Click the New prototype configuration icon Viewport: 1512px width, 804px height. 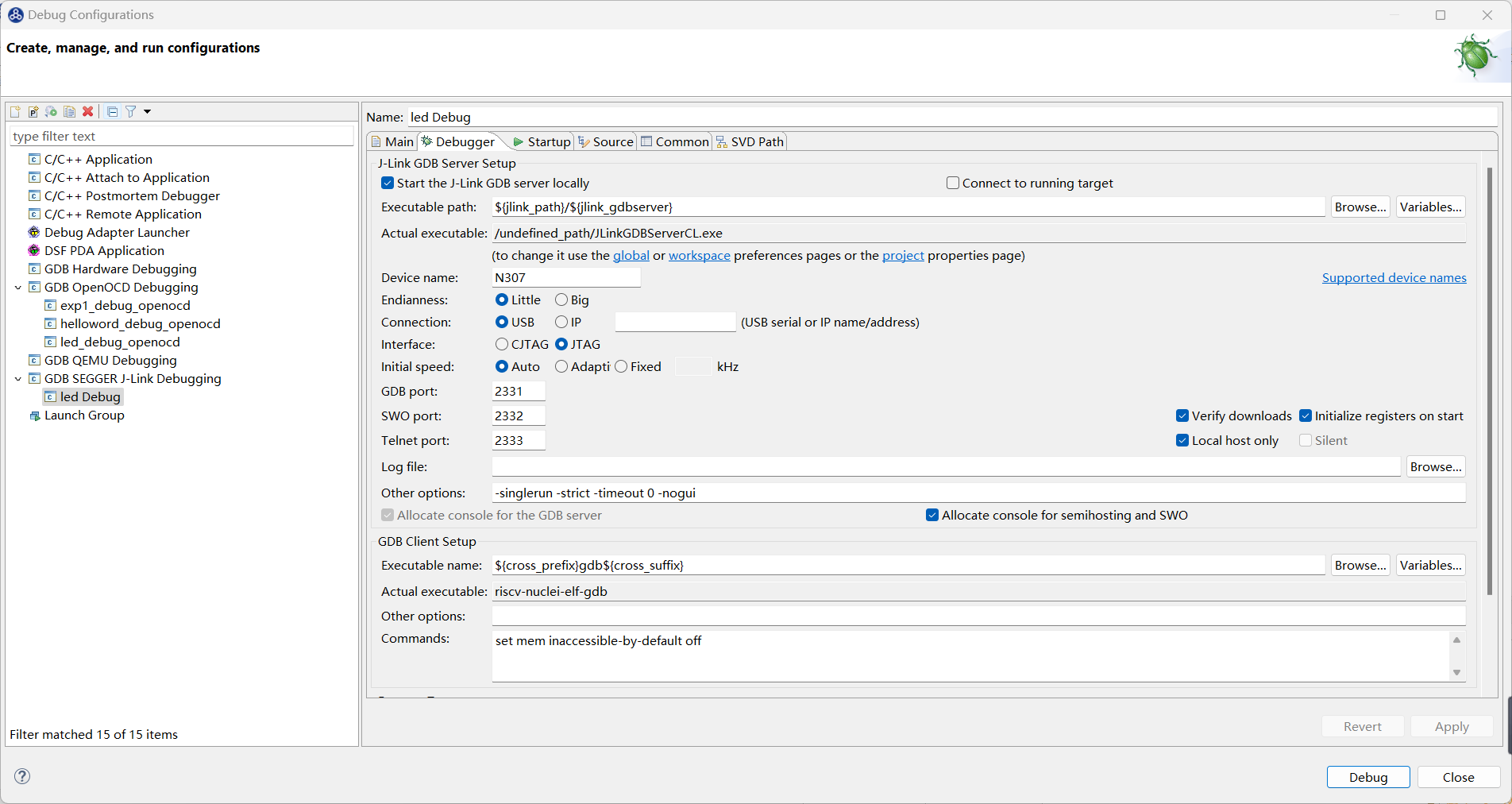[33, 112]
